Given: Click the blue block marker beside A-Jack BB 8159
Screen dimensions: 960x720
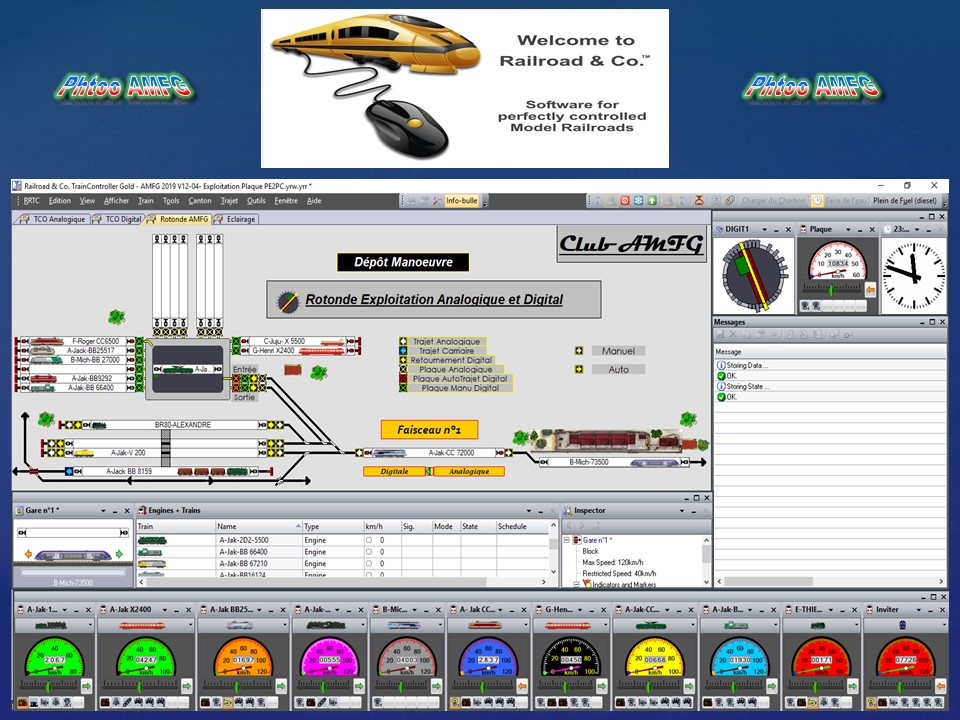Looking at the screenshot, I should 70,471.
